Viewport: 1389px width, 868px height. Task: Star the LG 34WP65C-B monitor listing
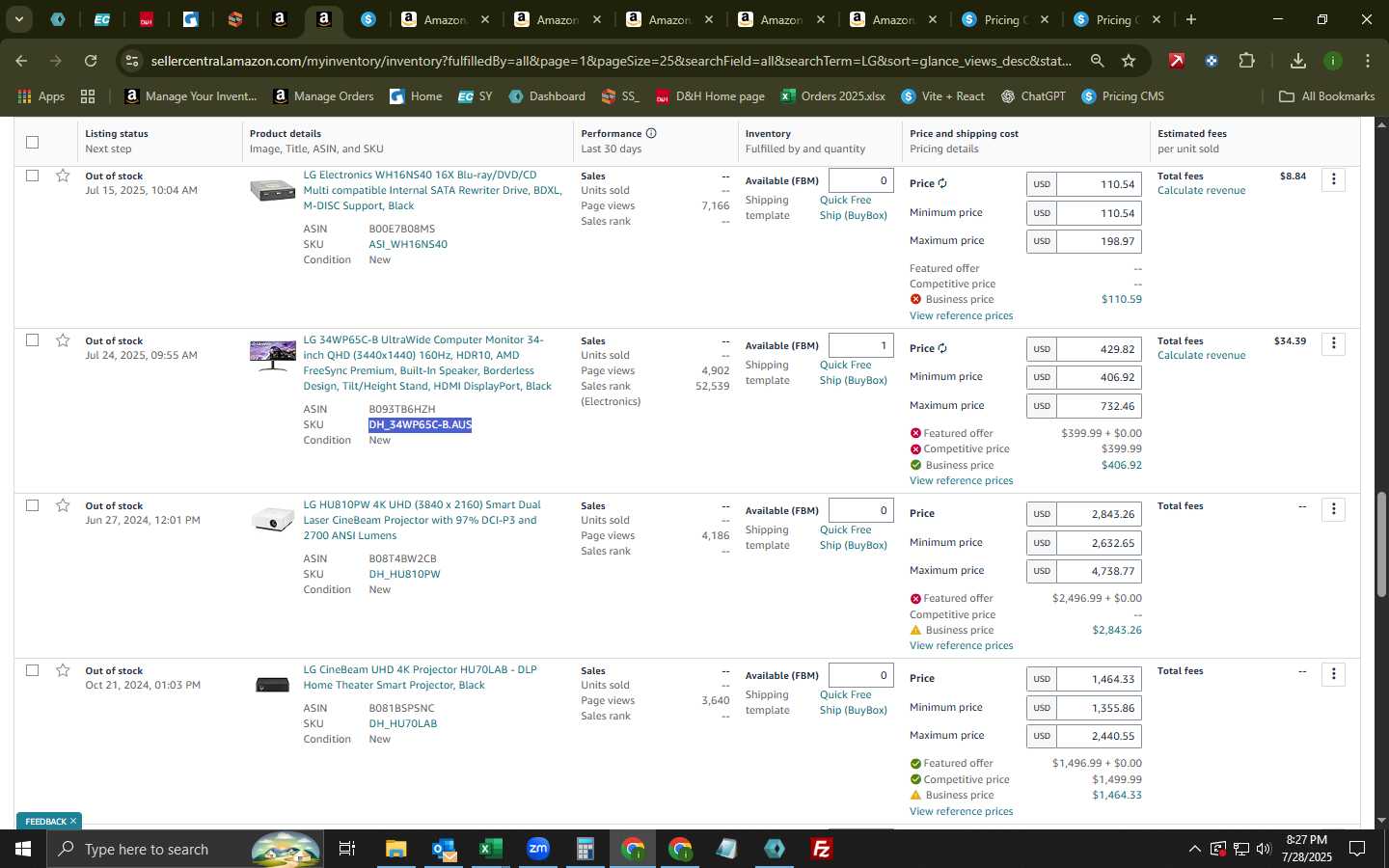63,340
